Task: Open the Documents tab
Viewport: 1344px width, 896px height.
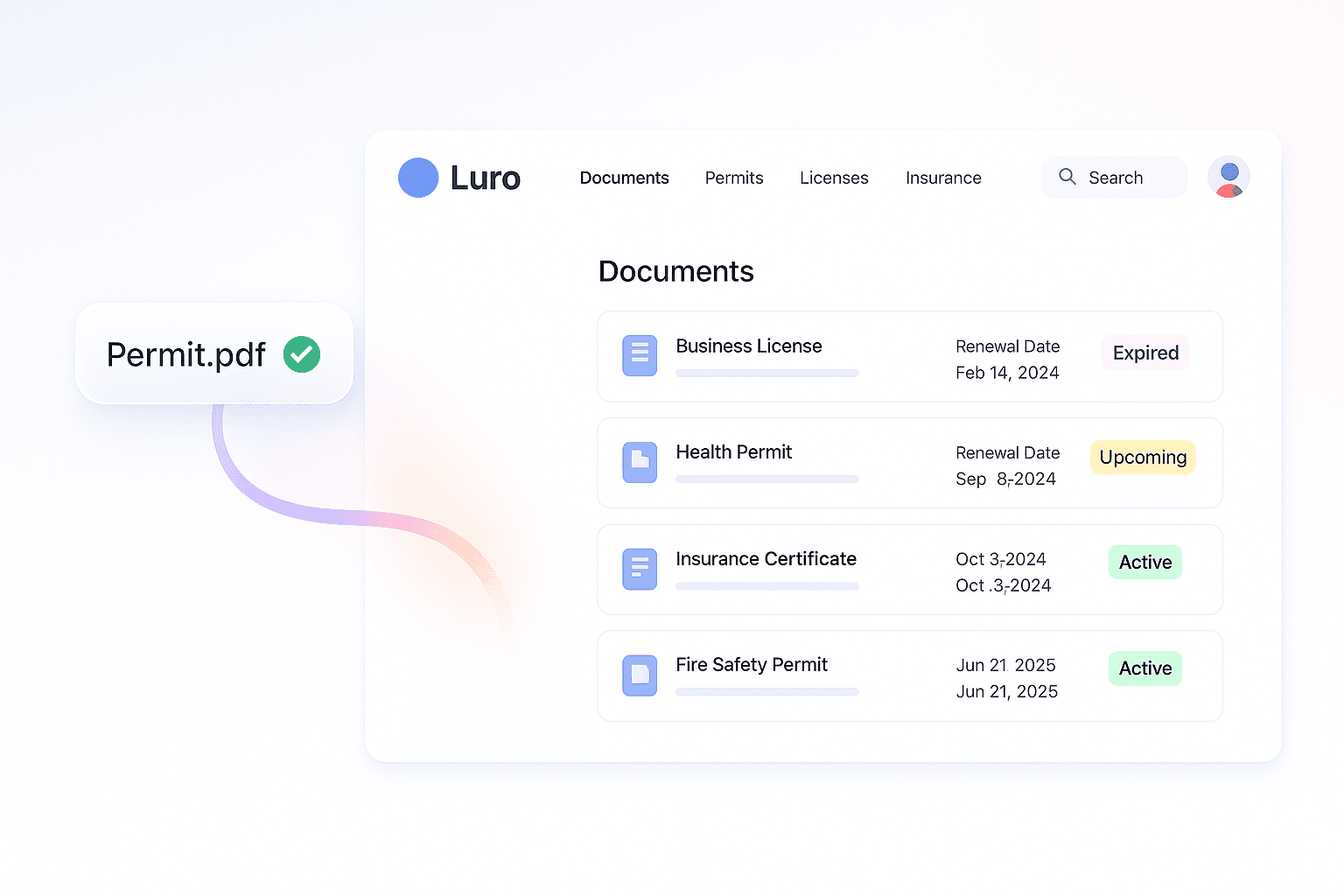Action: 624,178
